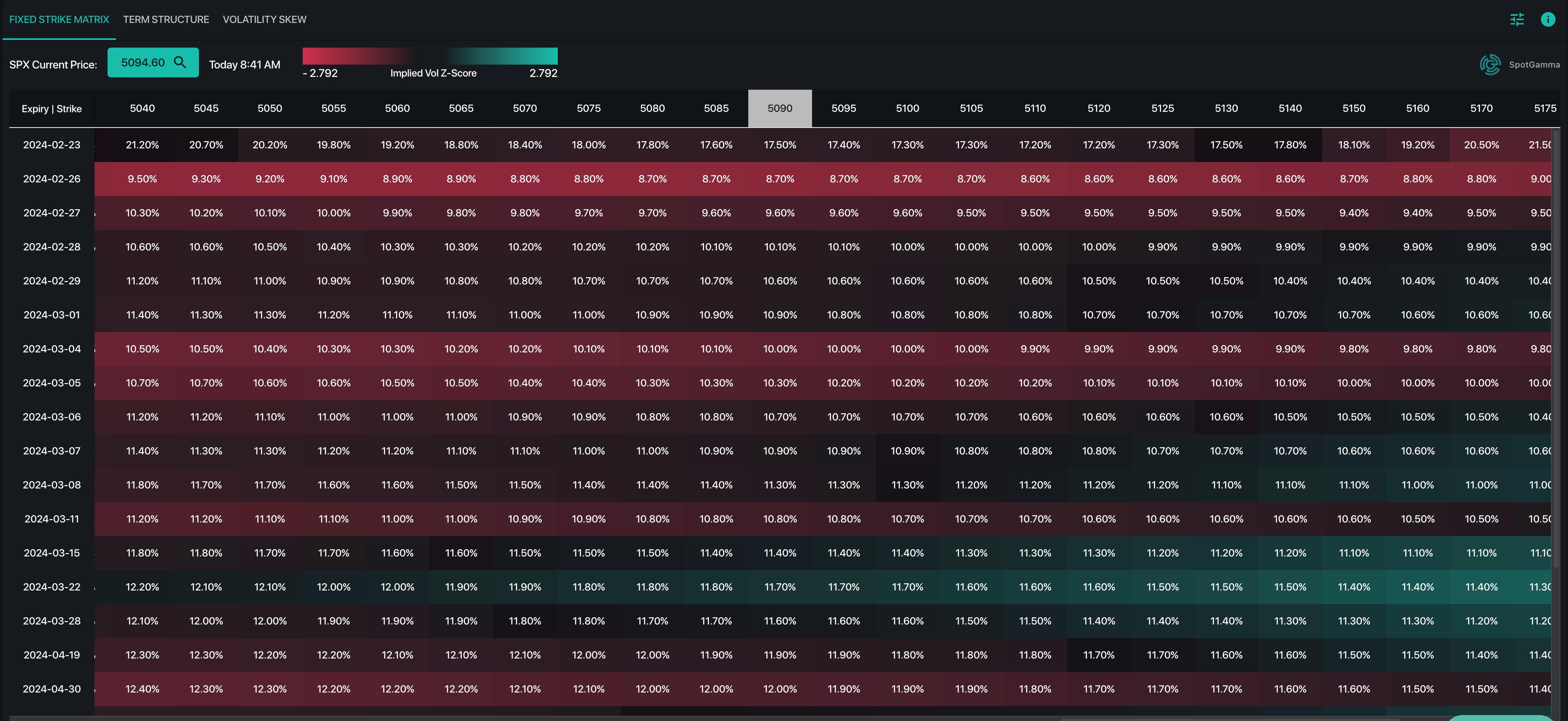Open the Volatility Skew tab
This screenshot has width=1568, height=721.
264,20
